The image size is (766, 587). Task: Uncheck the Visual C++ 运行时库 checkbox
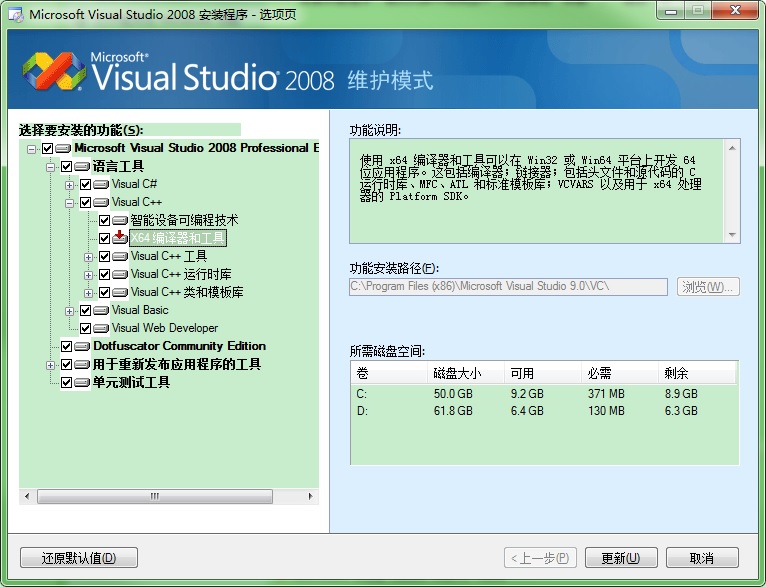pos(104,274)
